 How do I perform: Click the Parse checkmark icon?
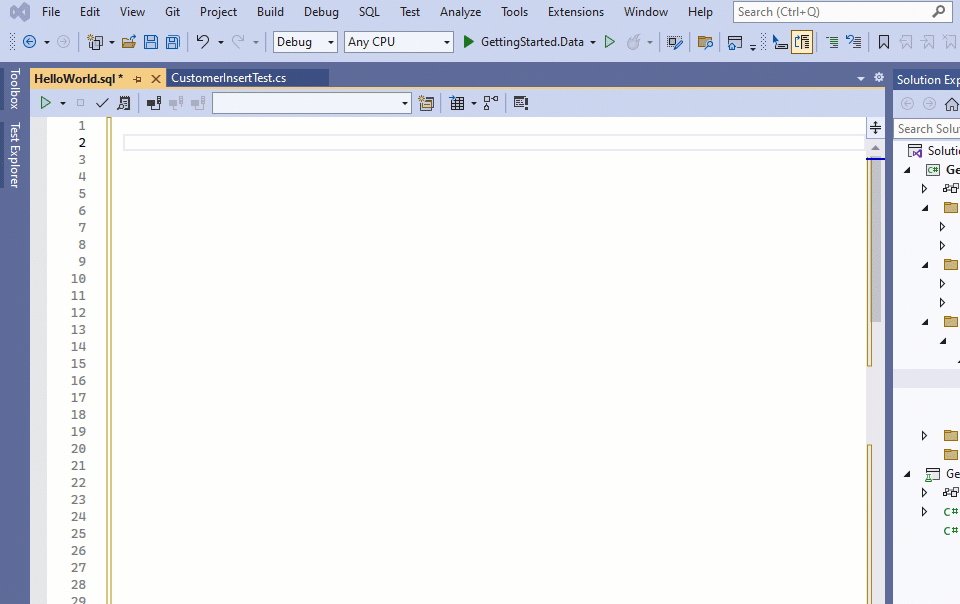tap(102, 103)
